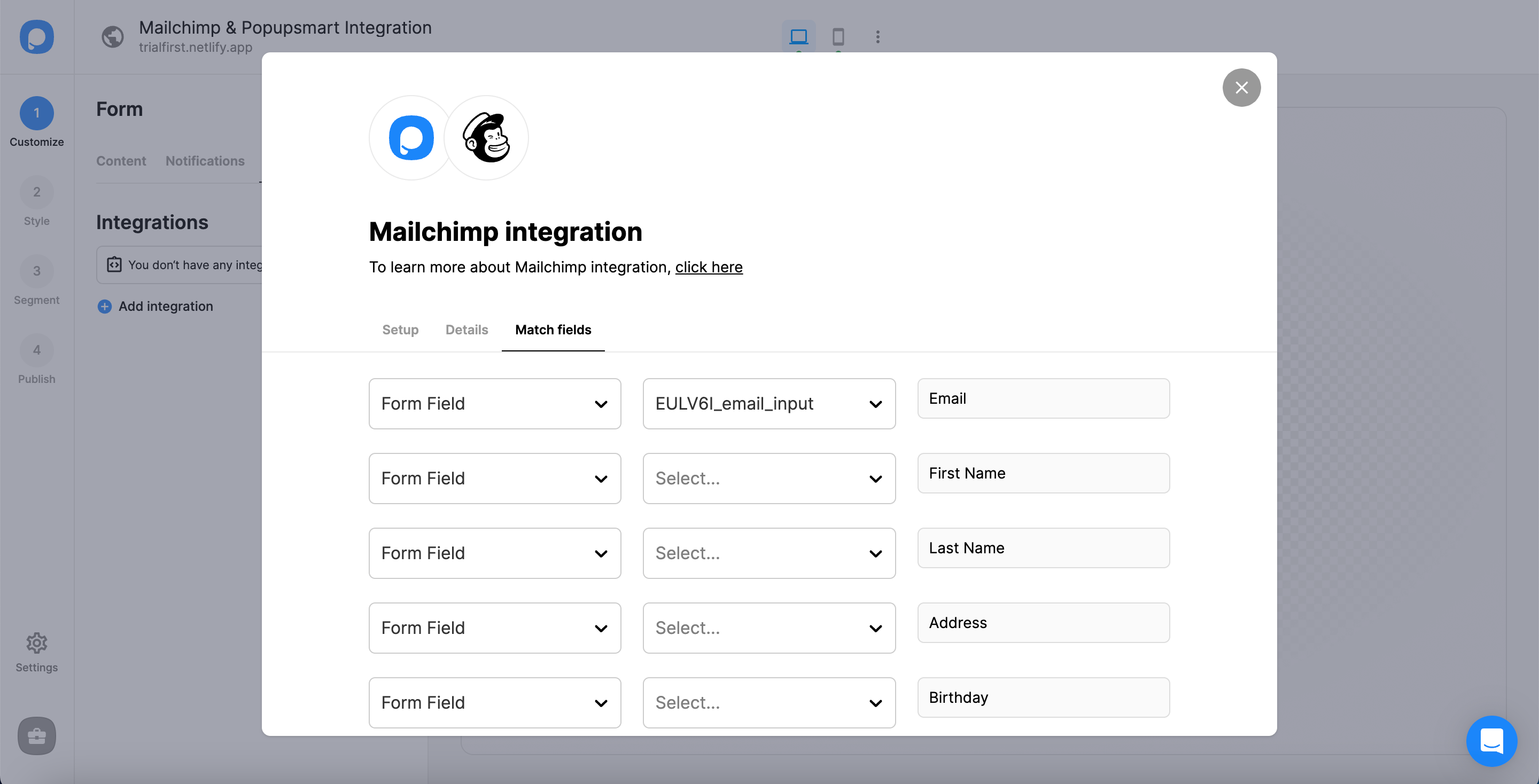Switch to the Setup tab

[x=400, y=329]
